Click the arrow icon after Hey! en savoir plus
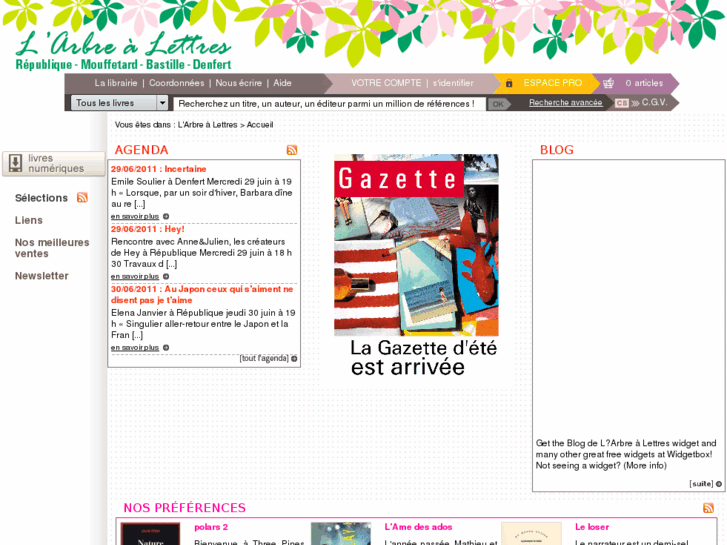Screen dimensions: 727x545 pos(166,276)
